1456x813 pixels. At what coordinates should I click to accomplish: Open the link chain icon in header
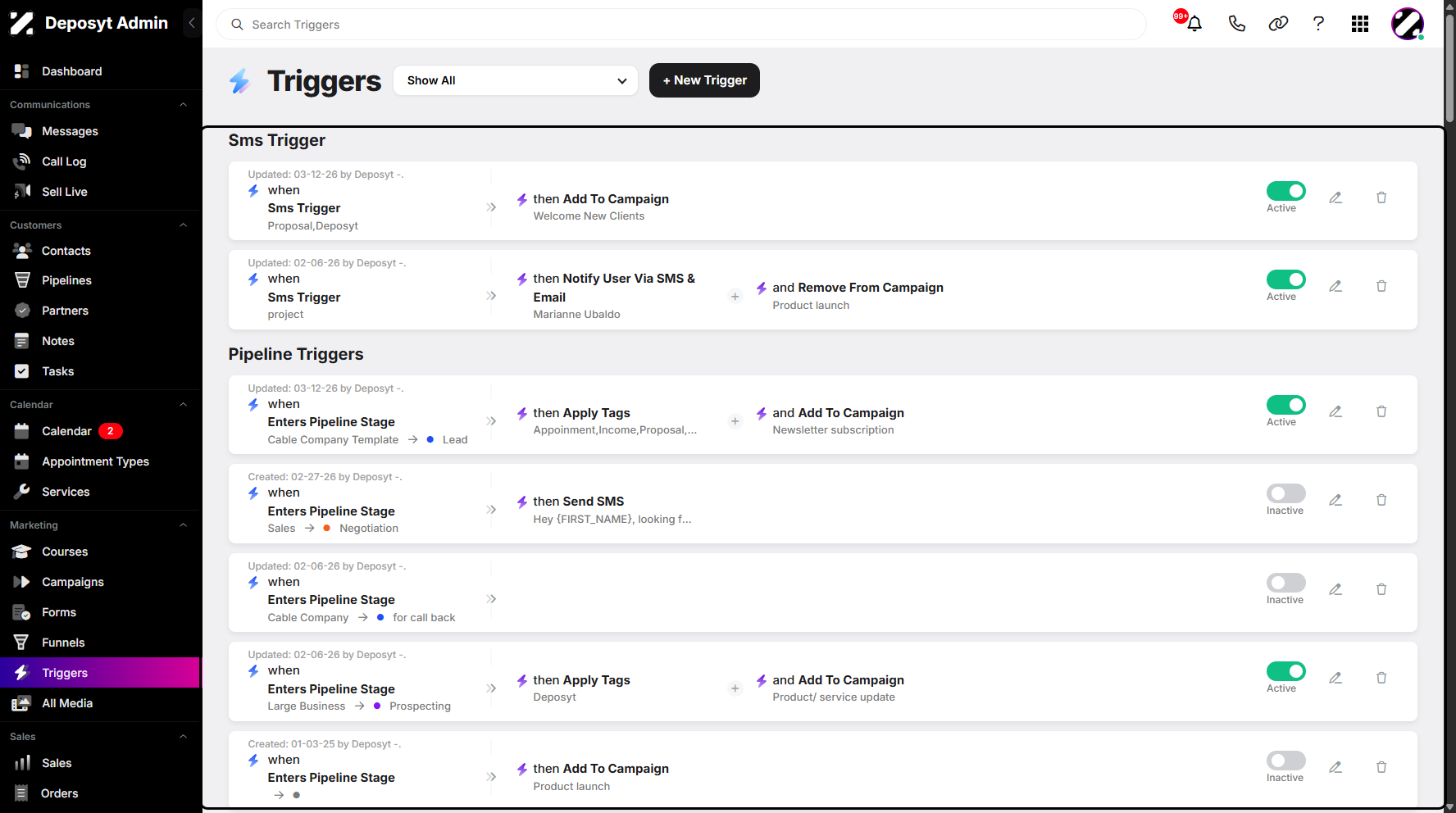1278,24
